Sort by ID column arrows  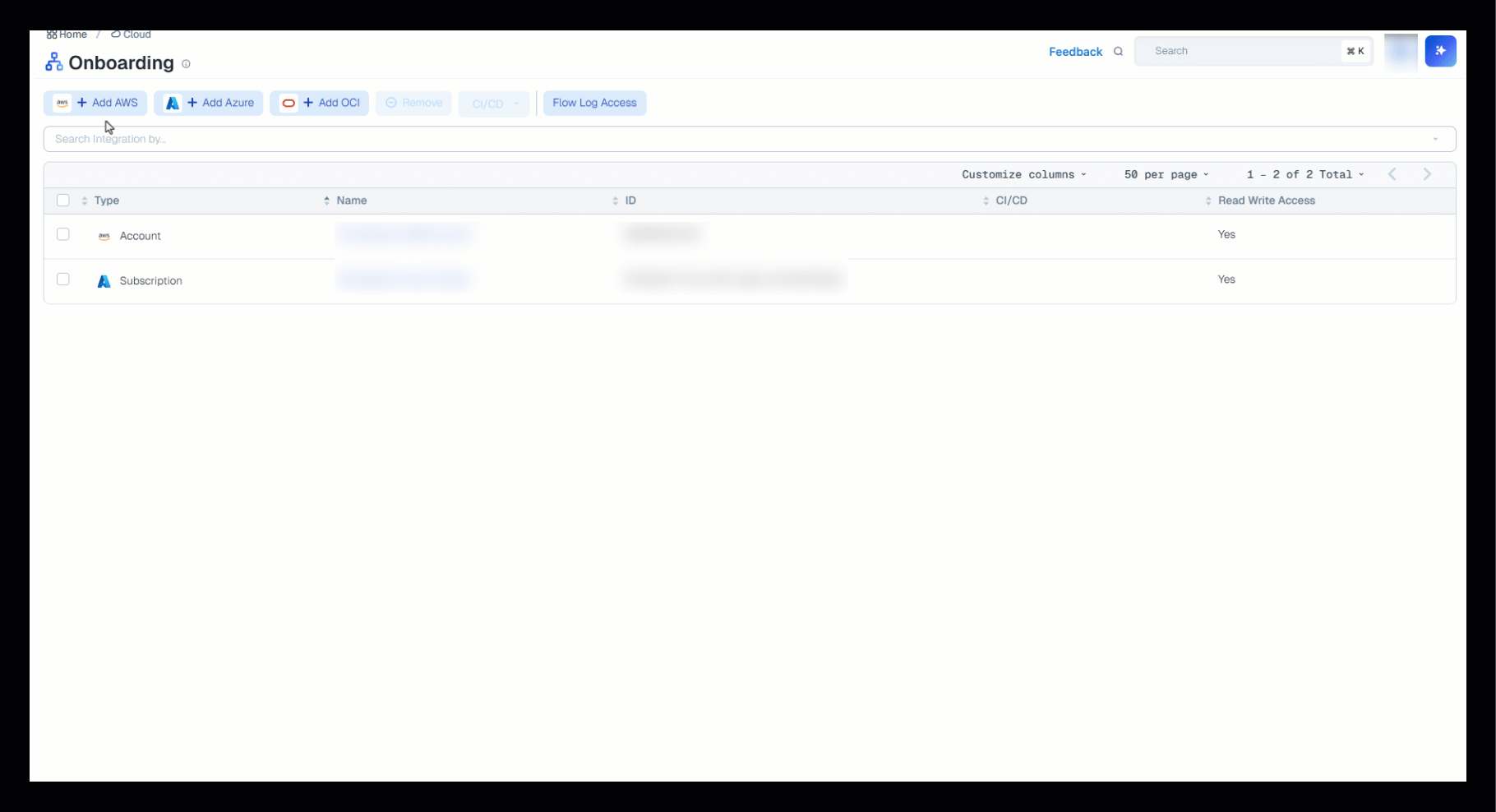(615, 201)
